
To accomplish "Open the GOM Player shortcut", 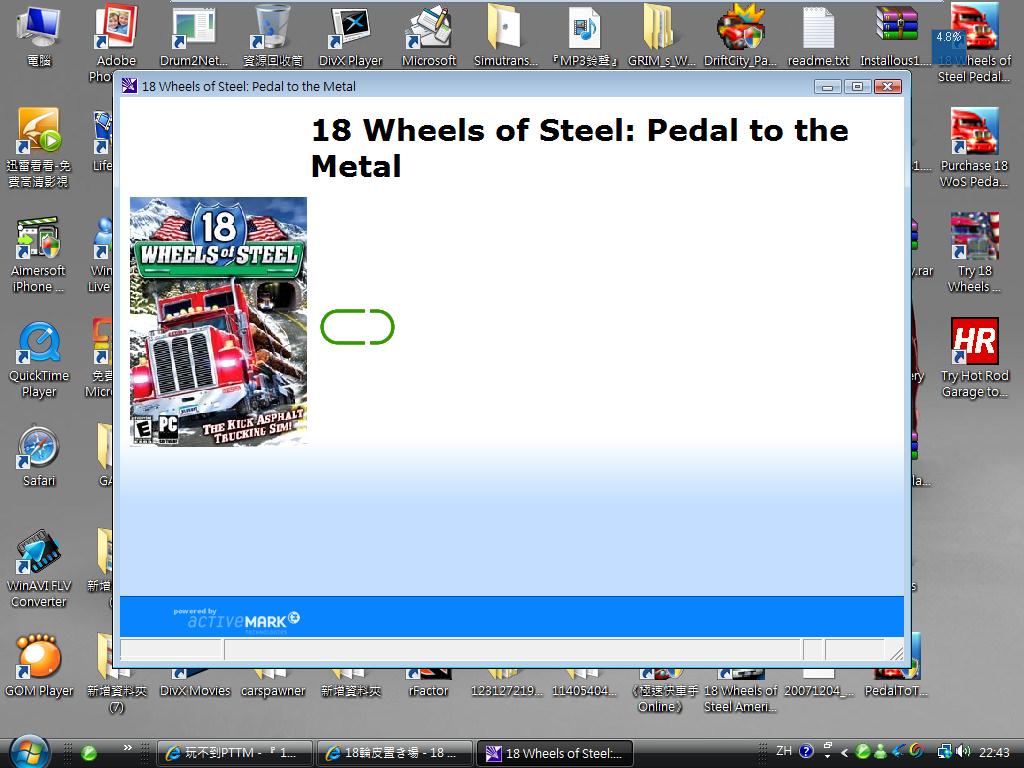I will click(x=39, y=658).
